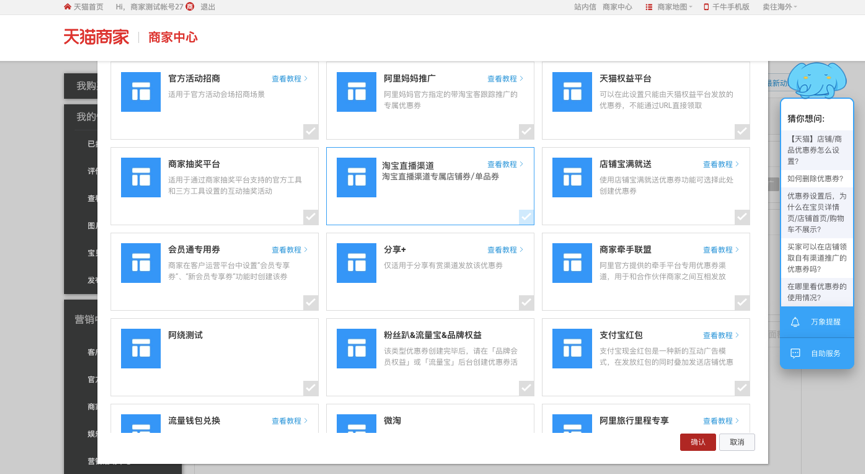Open 万象提醒 in assistant panel
The image size is (865, 474).
(817, 322)
